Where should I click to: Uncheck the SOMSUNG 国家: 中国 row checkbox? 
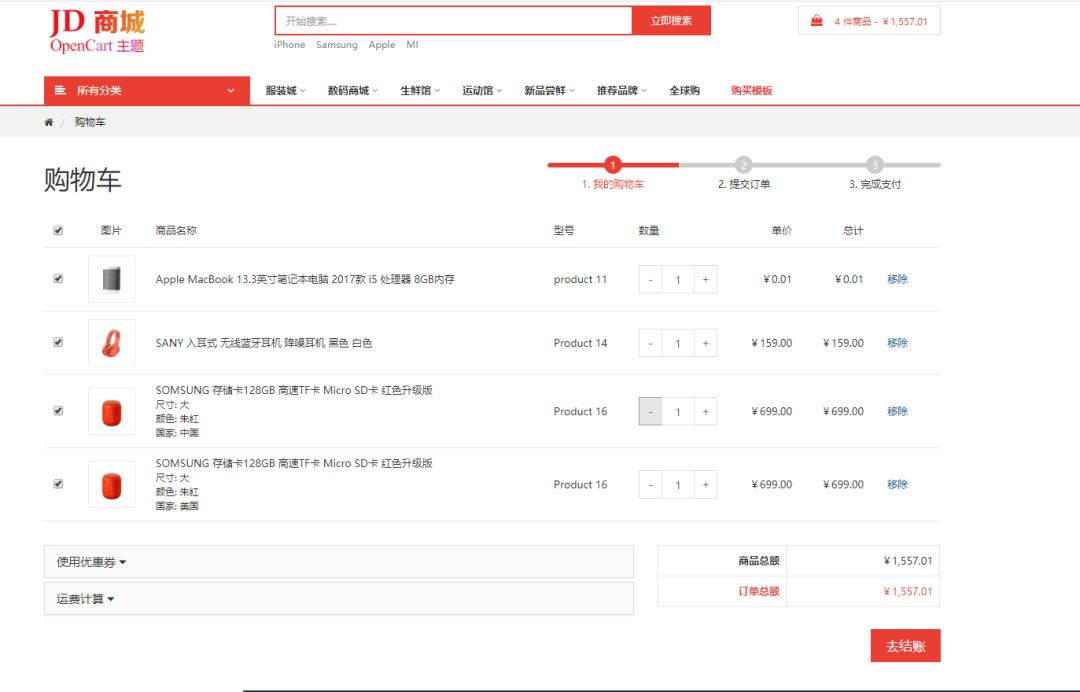58,410
